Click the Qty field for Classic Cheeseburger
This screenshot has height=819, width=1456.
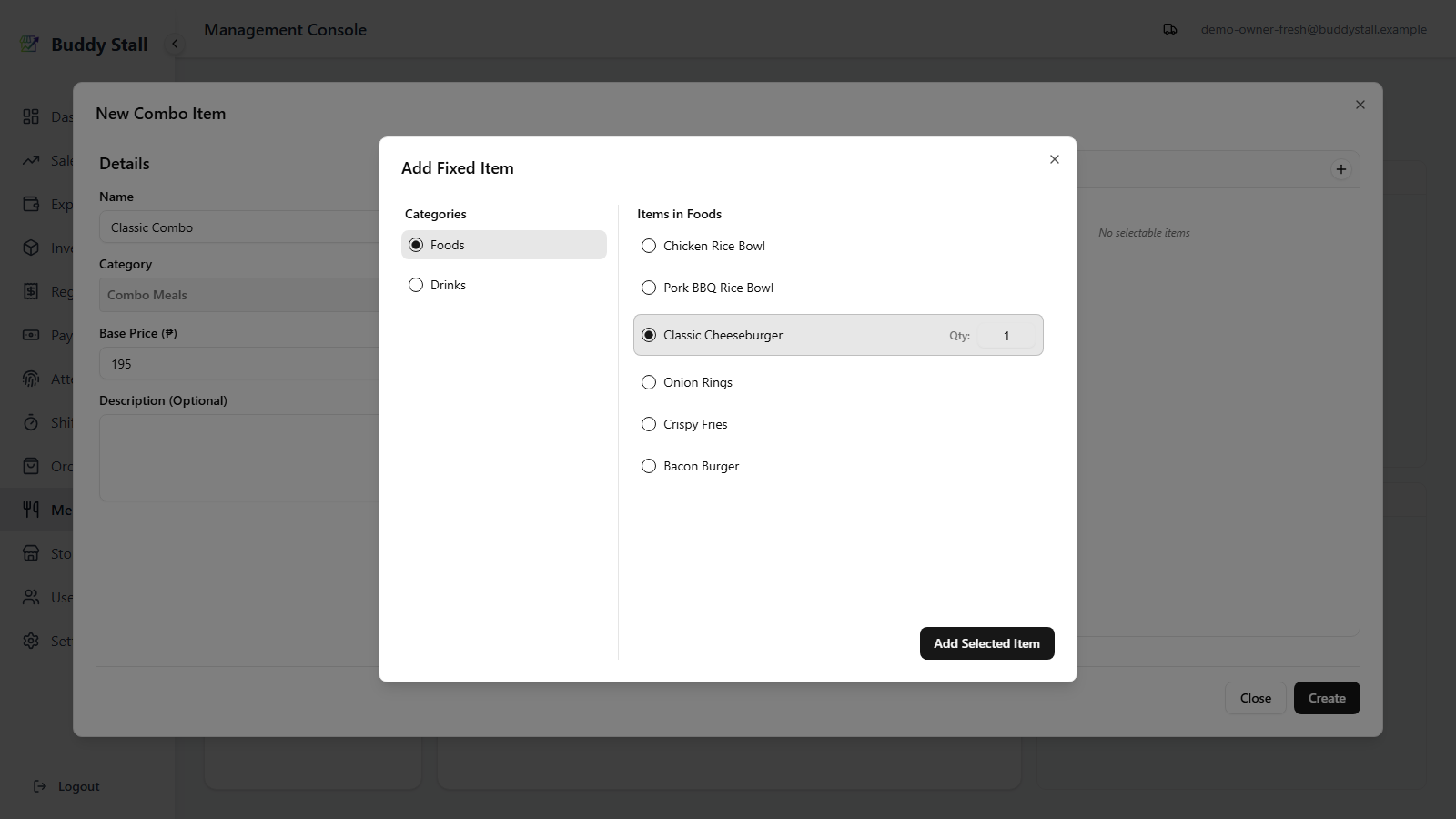click(1006, 336)
